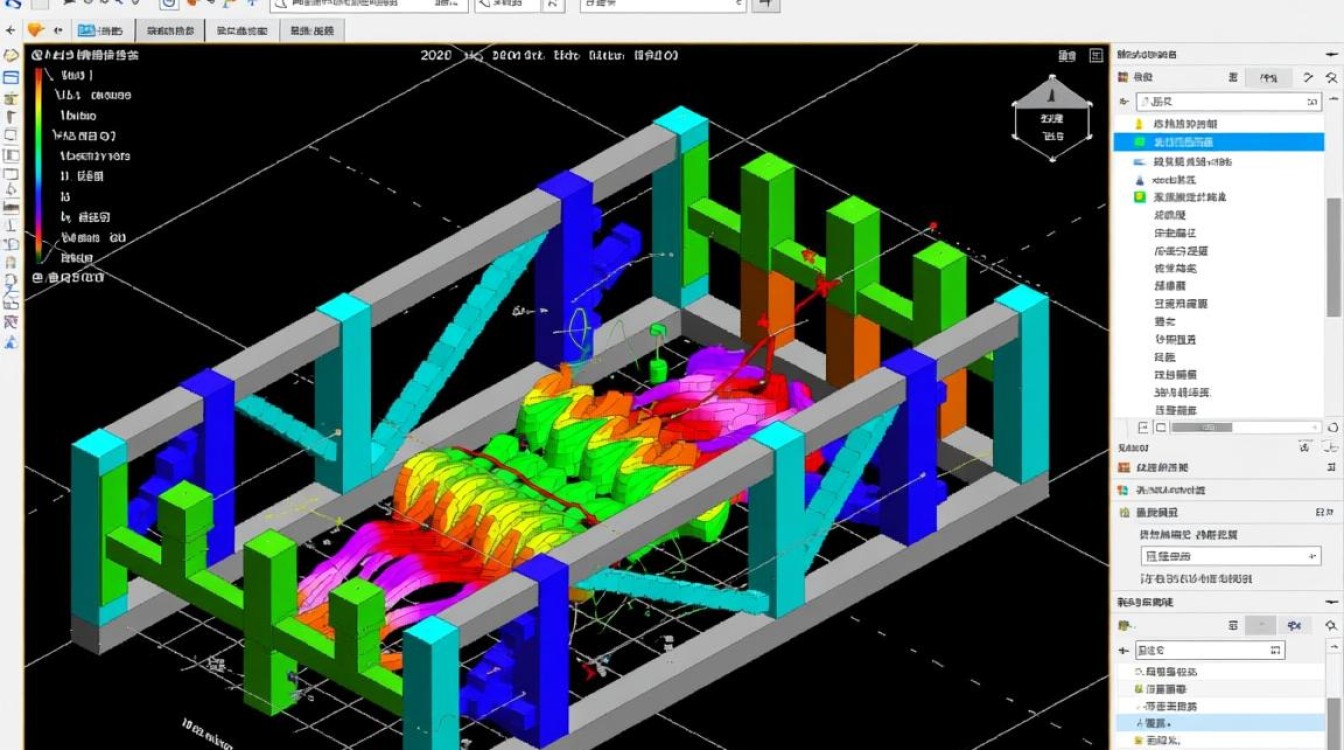Click the blue cone icon in tree list
The image size is (1344, 750).
[1139, 179]
